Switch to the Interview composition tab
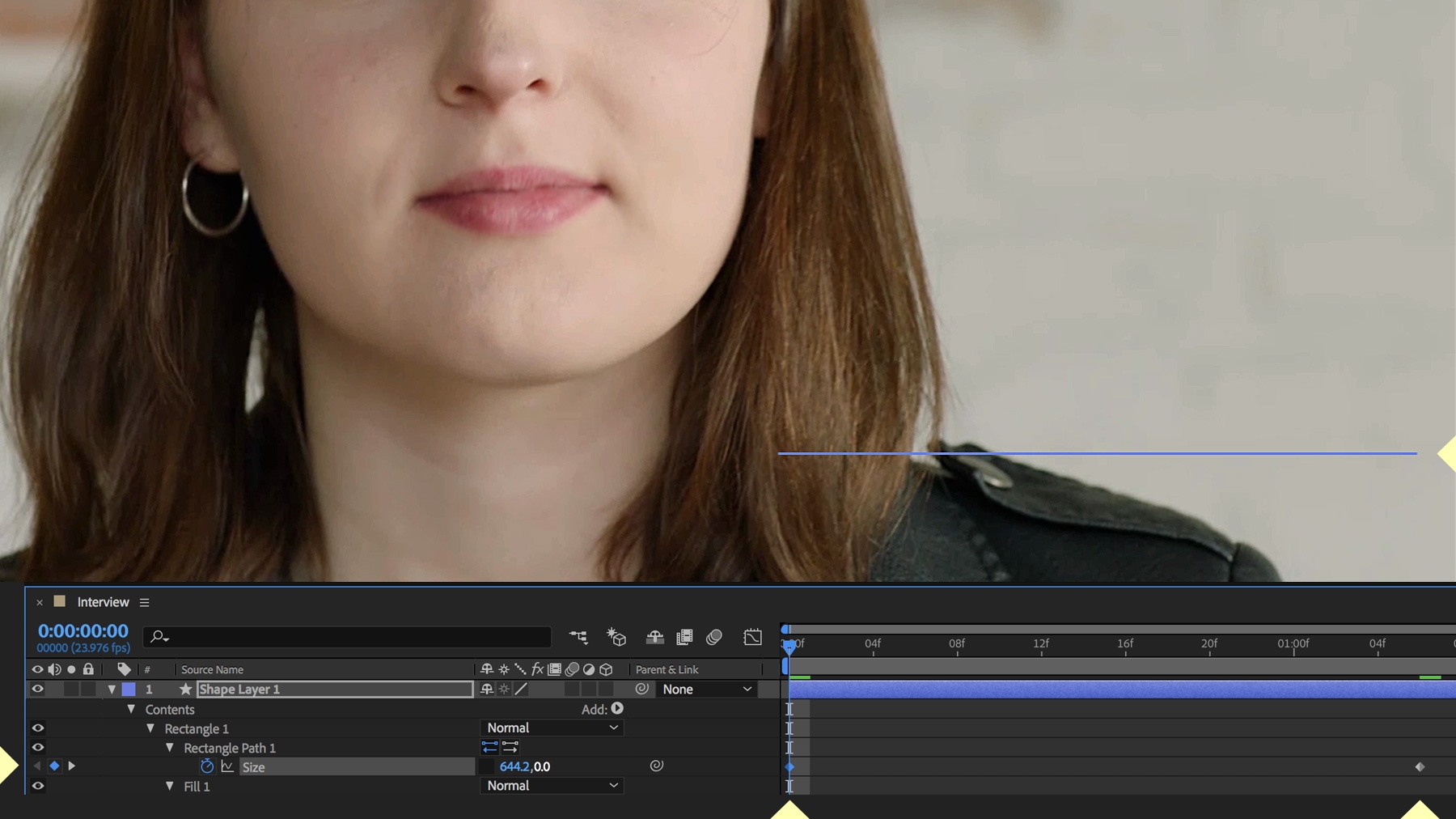1456x819 pixels. [x=103, y=602]
